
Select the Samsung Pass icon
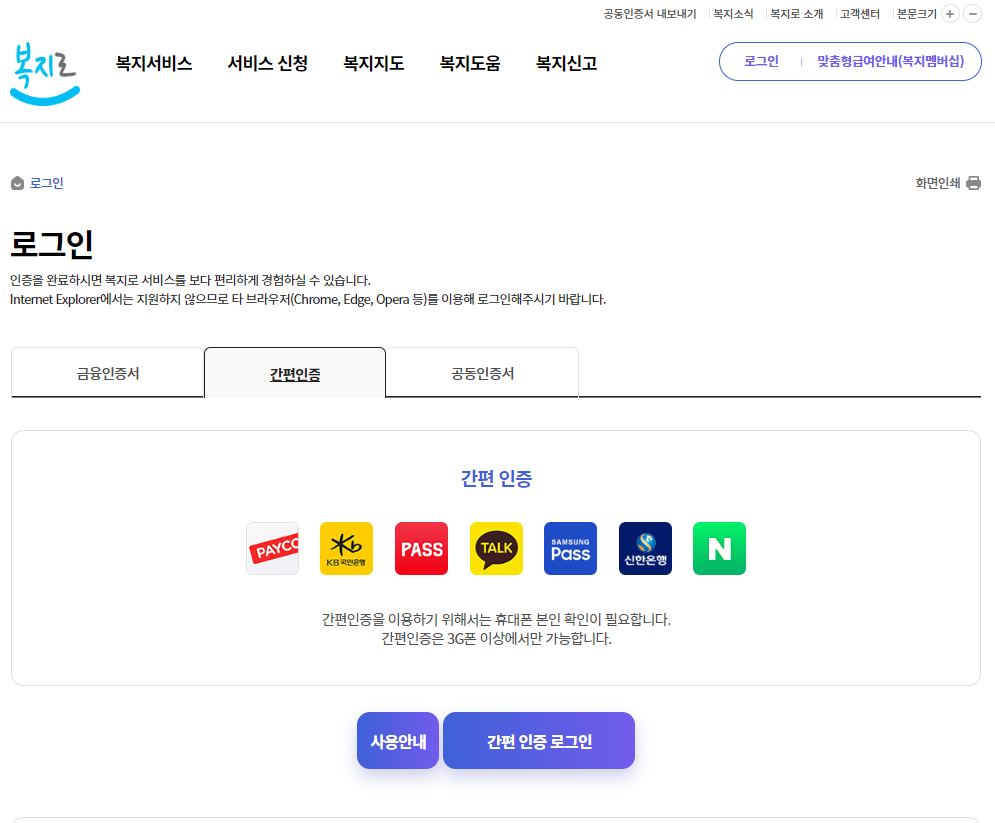coord(570,548)
